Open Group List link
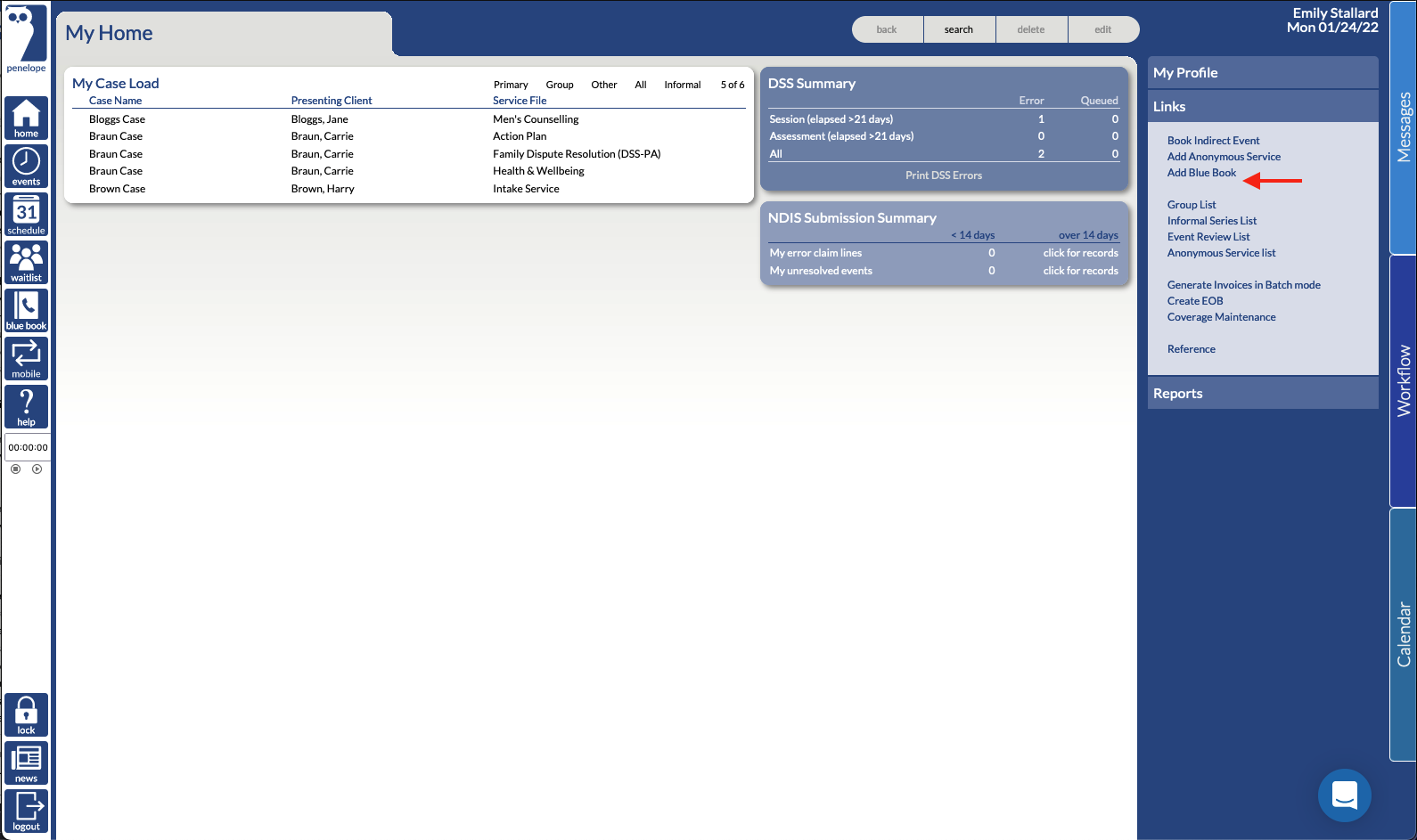The width and height of the screenshot is (1417, 840). [1192, 205]
